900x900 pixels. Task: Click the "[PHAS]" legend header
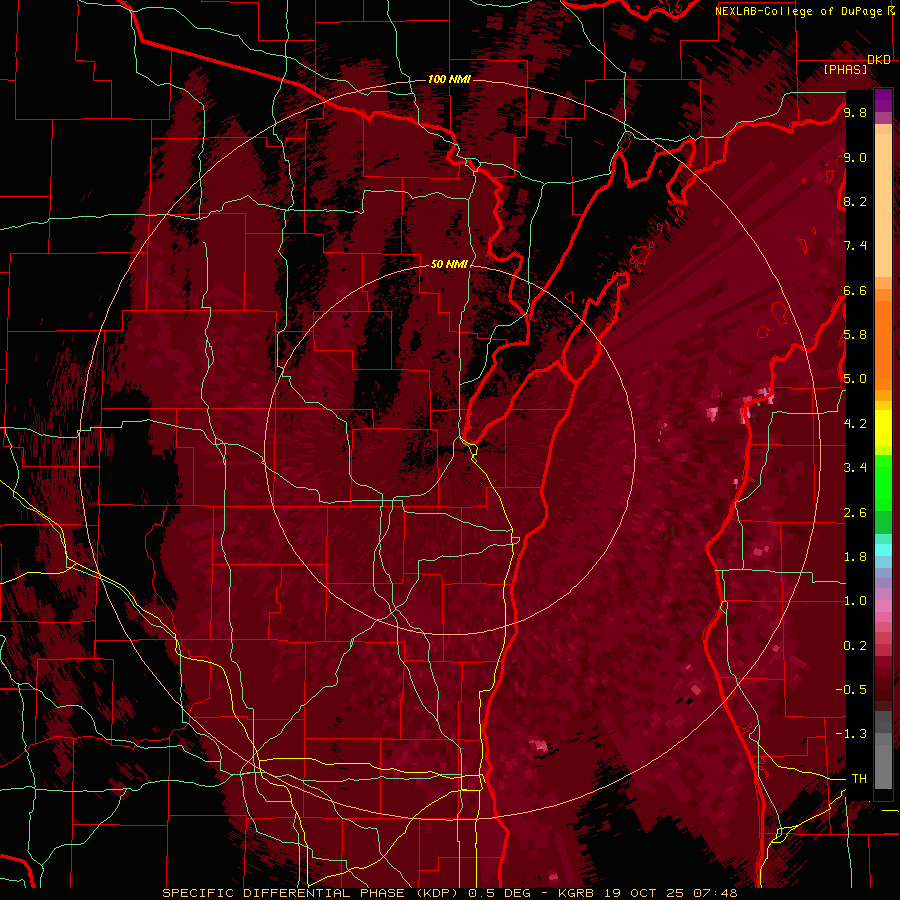click(x=845, y=69)
